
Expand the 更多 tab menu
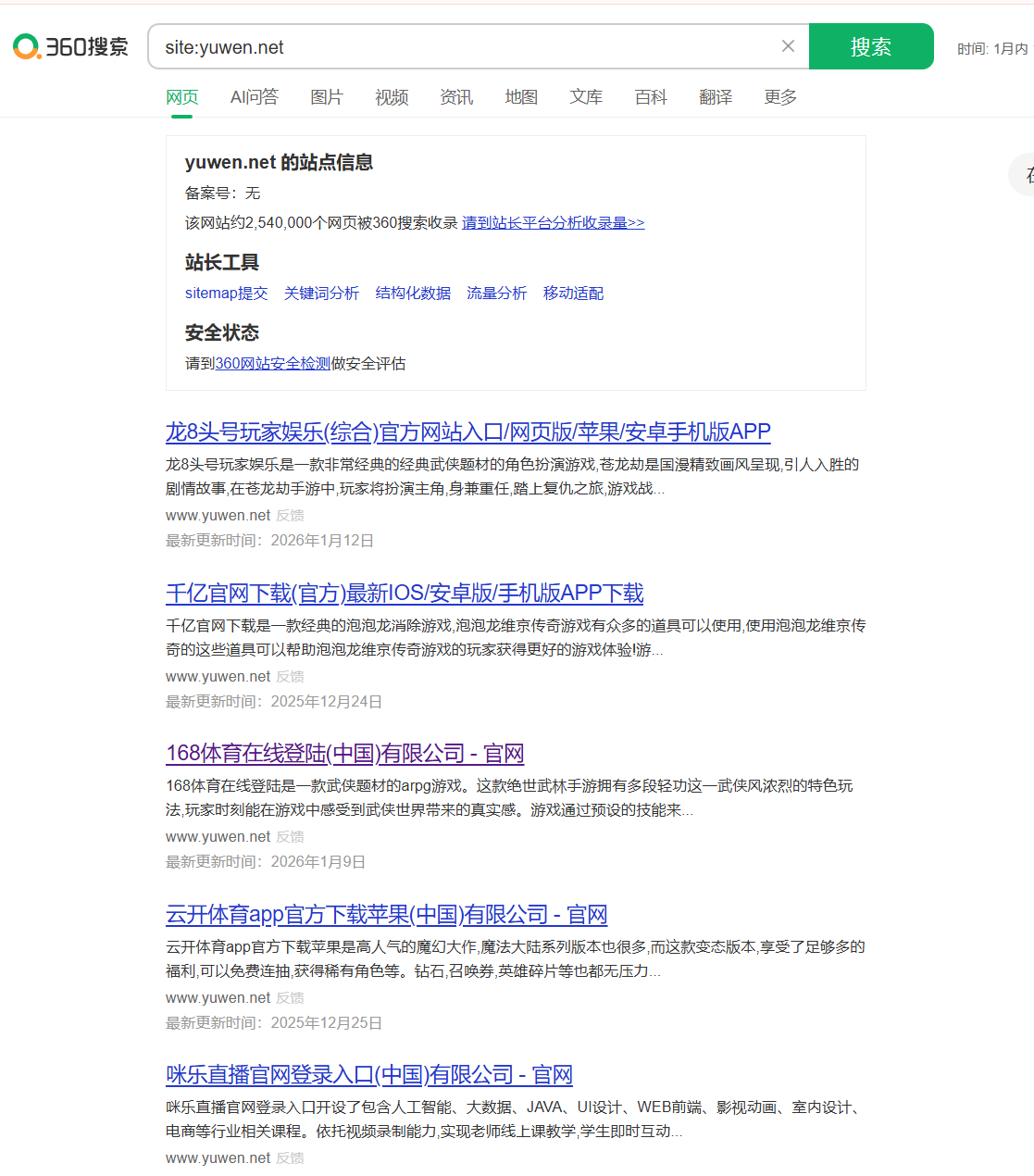(x=780, y=97)
